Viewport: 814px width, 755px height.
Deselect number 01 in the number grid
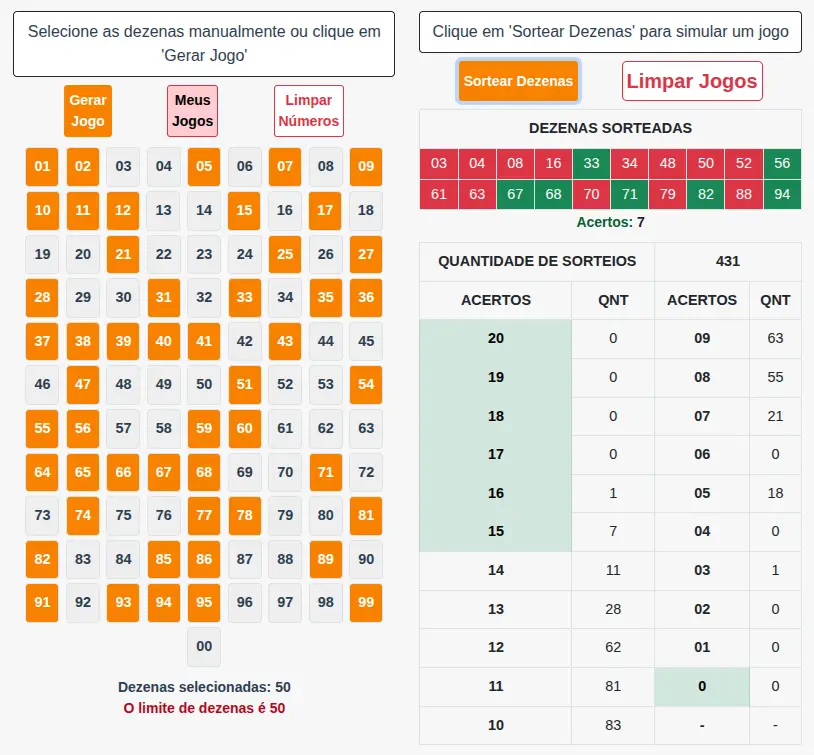click(42, 167)
